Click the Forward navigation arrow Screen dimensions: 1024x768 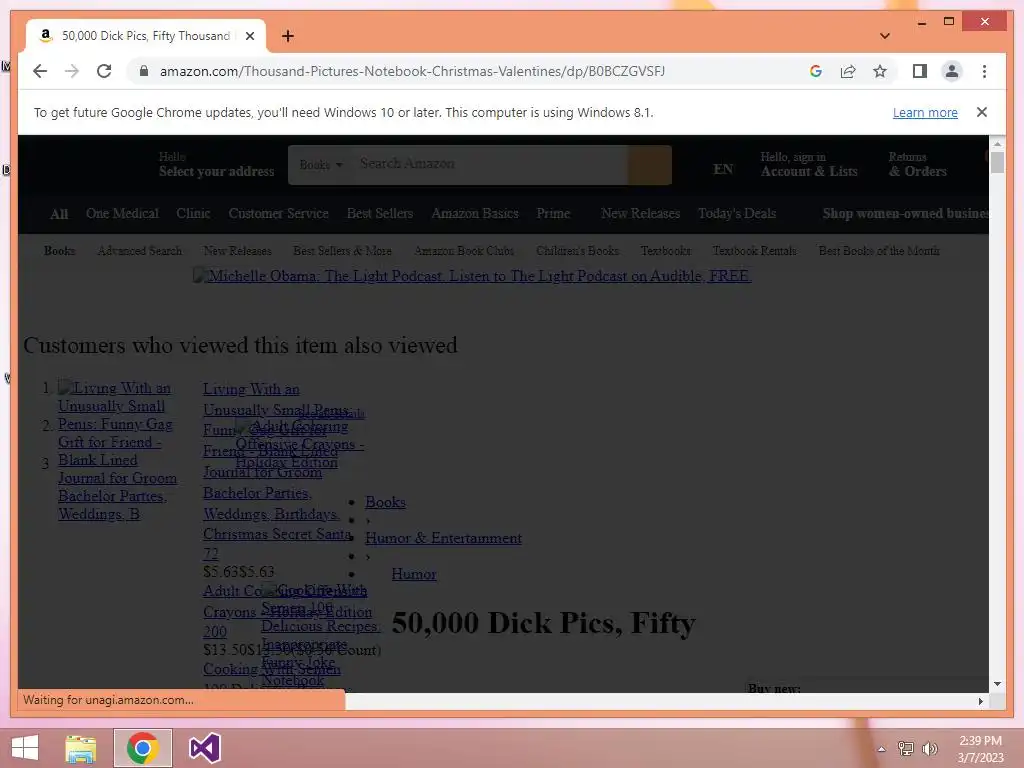pyautogui.click(x=72, y=71)
